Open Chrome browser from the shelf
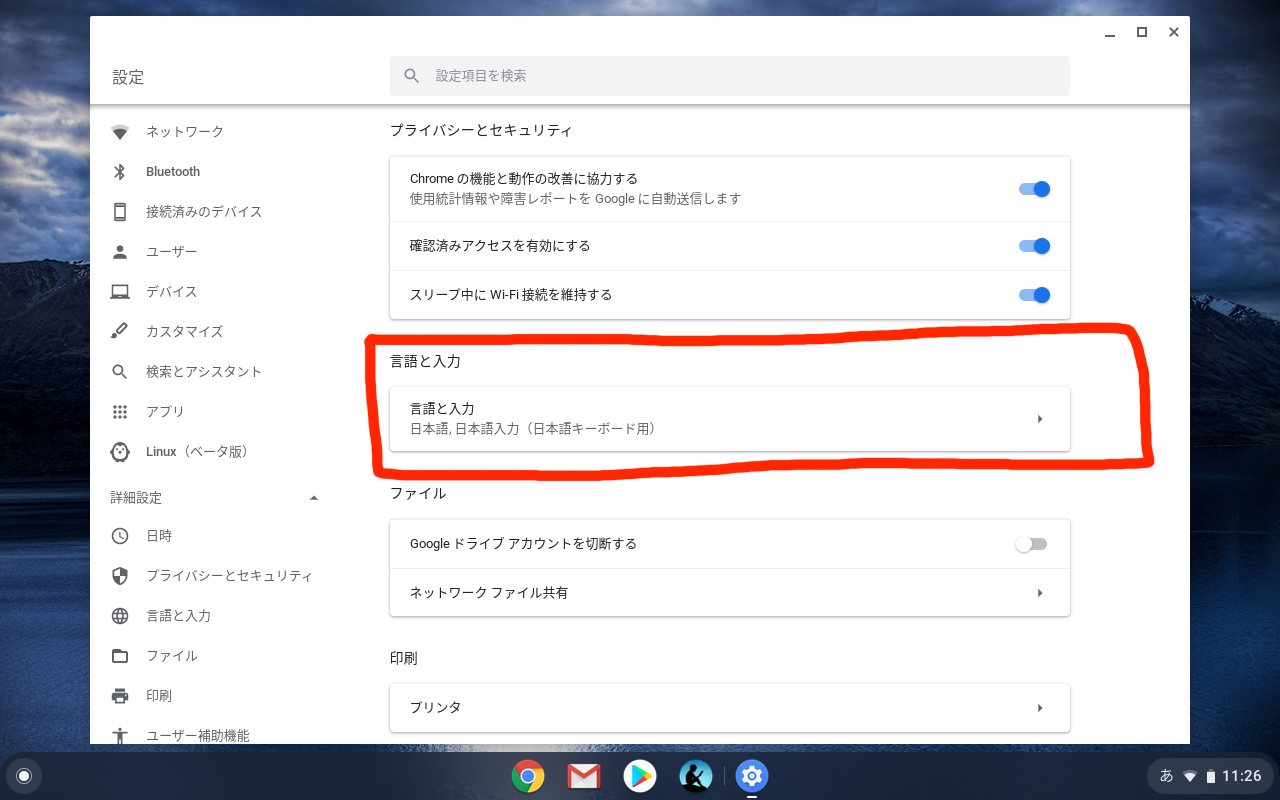Screen dimensions: 1280x800 528,776
